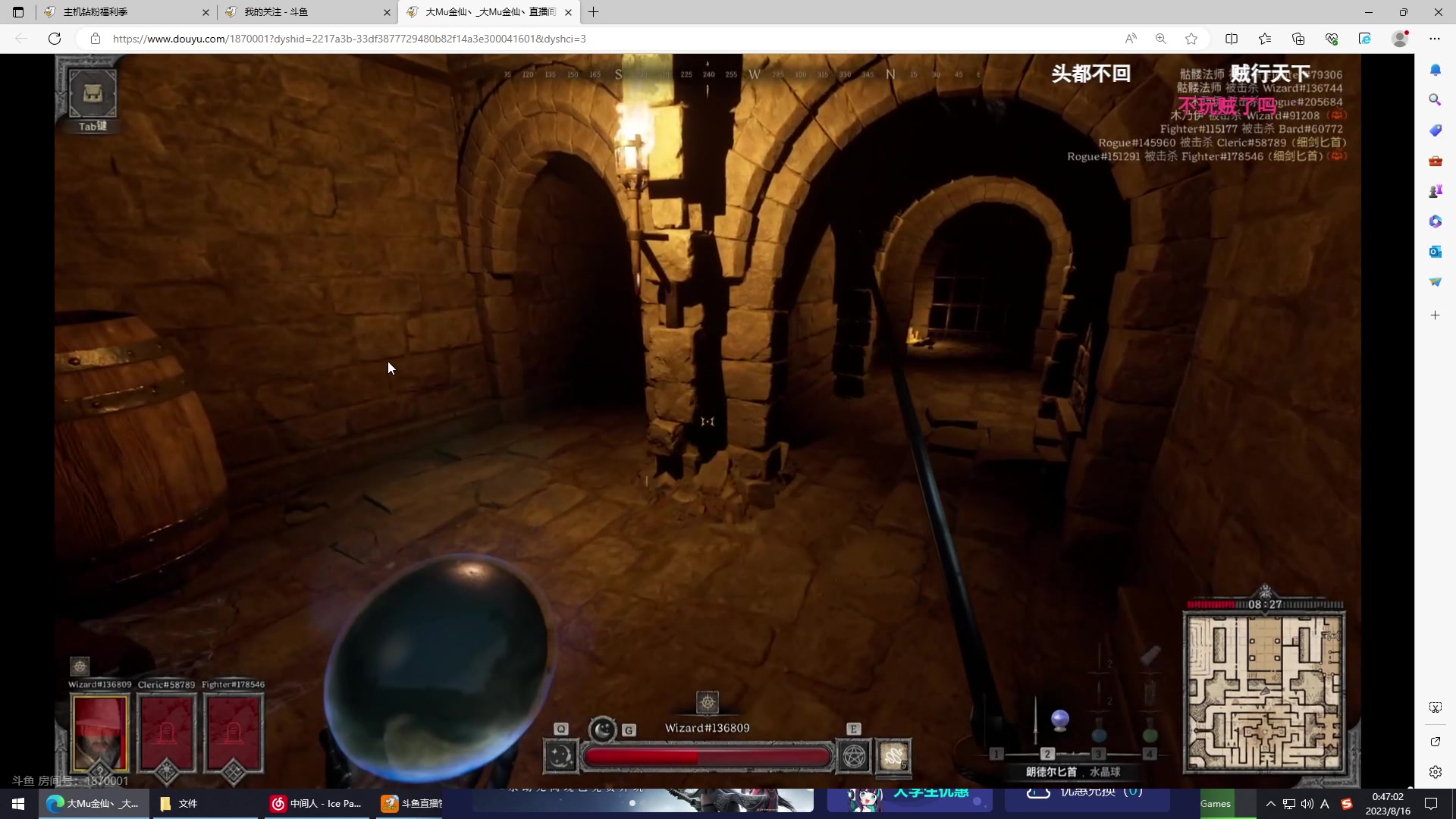Open sidebar Drop paper plane
The image size is (1456, 819).
click(x=1436, y=282)
